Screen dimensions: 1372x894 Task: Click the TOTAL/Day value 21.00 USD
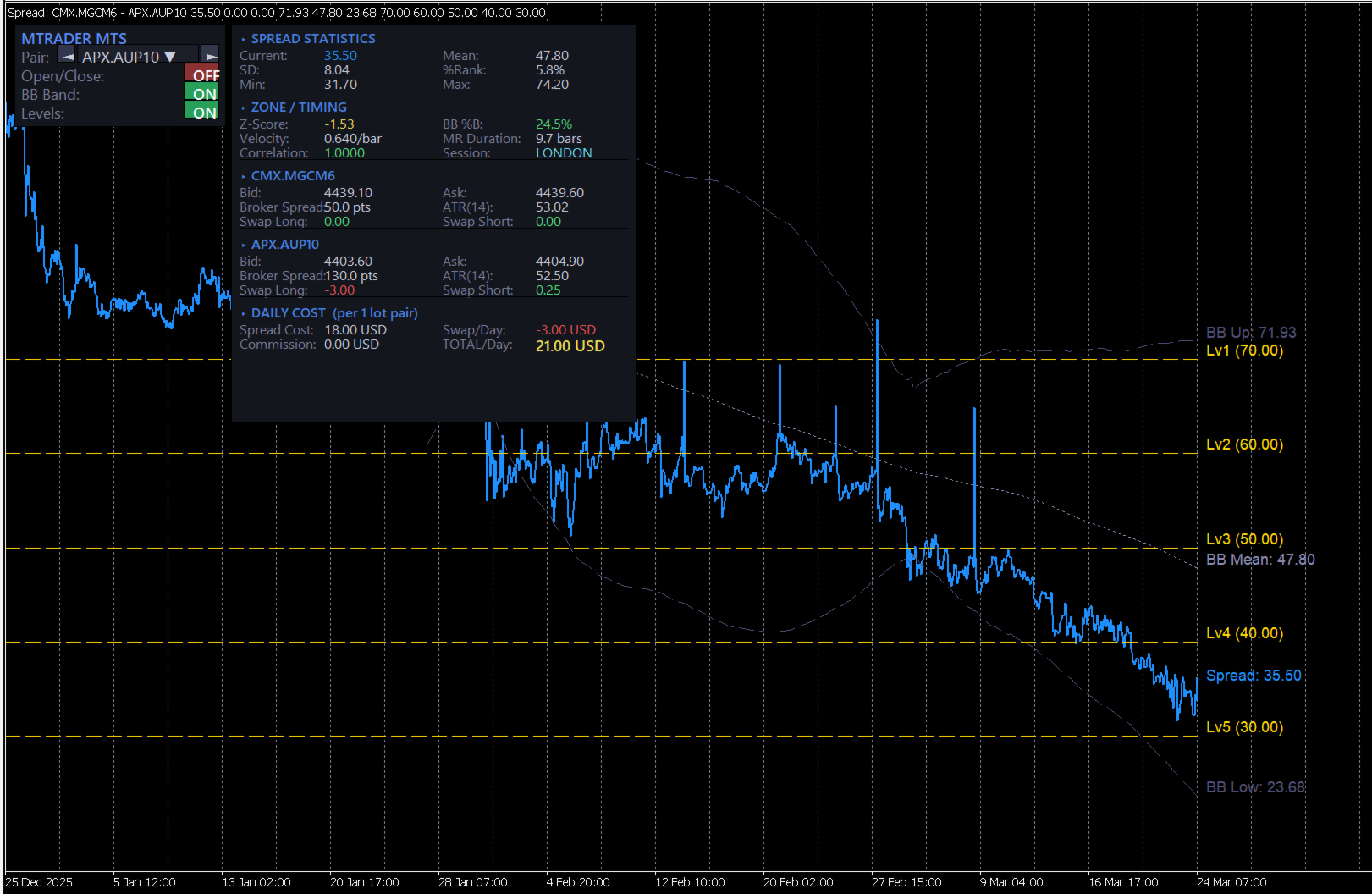coord(570,345)
